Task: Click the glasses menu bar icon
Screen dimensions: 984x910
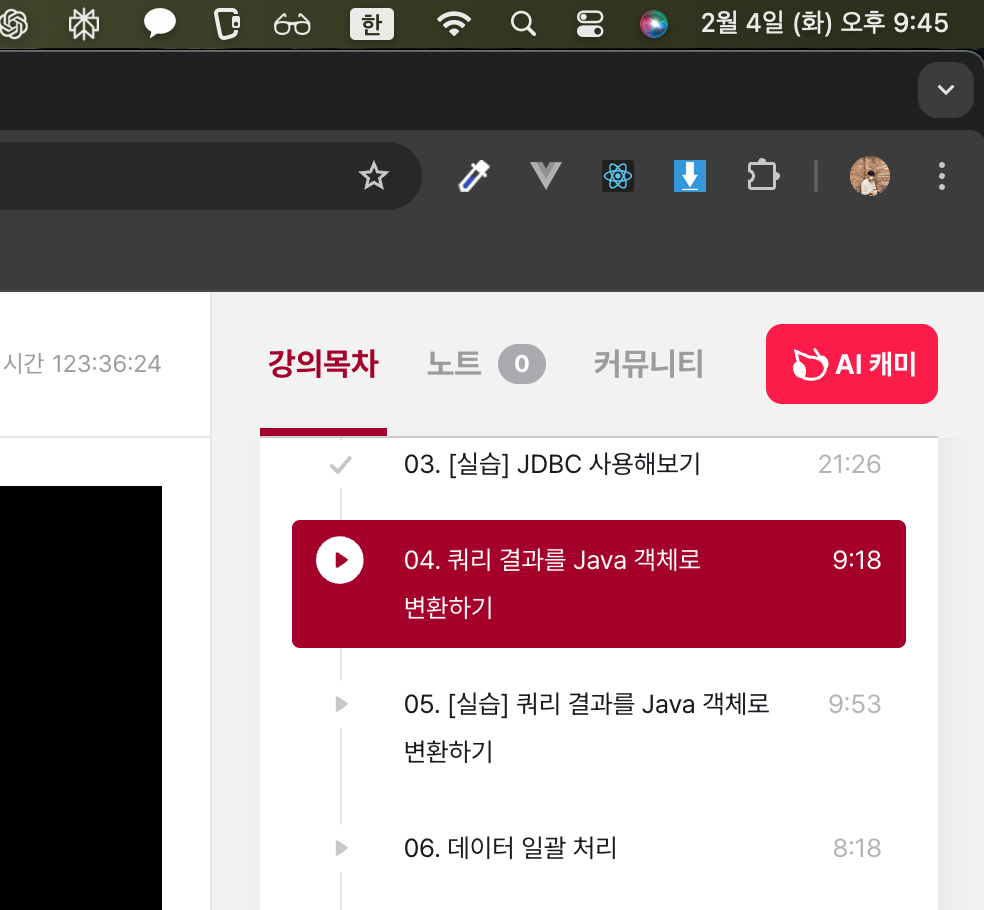Action: click(x=292, y=25)
